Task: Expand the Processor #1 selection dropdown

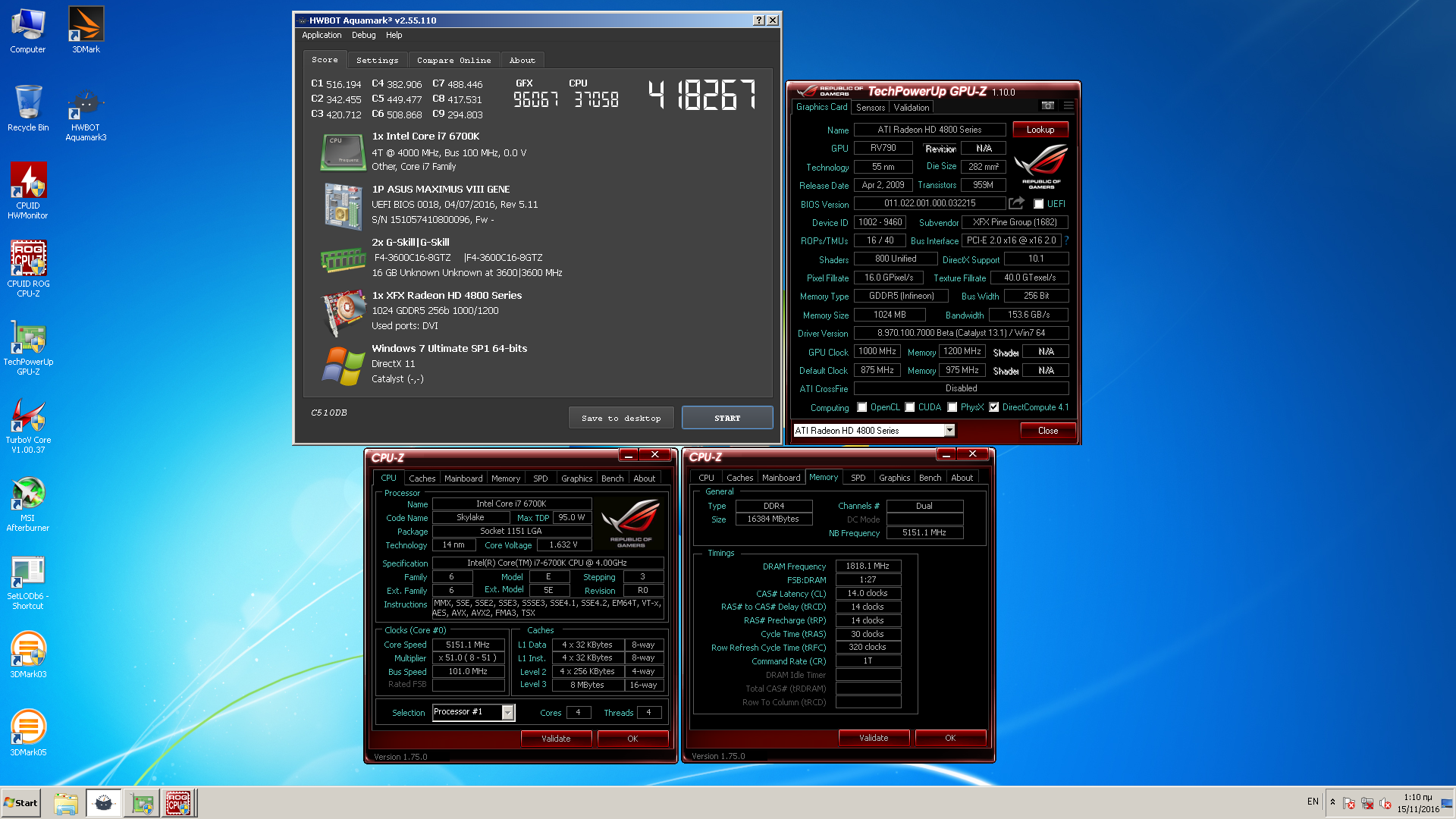Action: click(508, 712)
